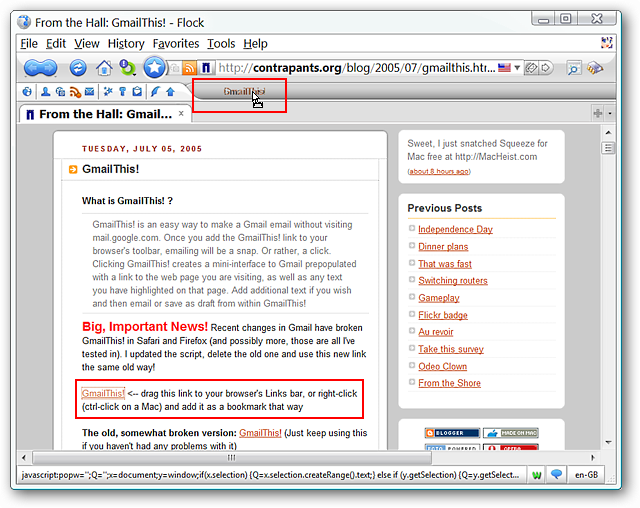Open the Favorites menu

[175, 43]
